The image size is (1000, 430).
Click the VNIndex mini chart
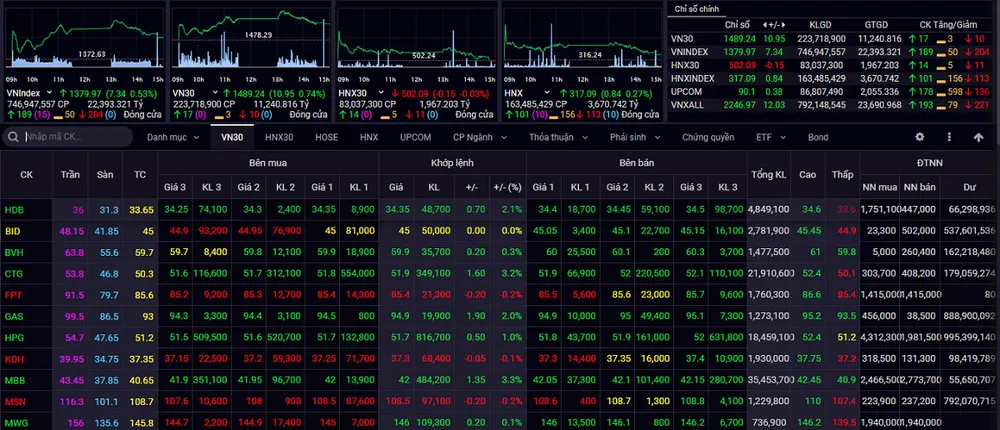point(82,45)
